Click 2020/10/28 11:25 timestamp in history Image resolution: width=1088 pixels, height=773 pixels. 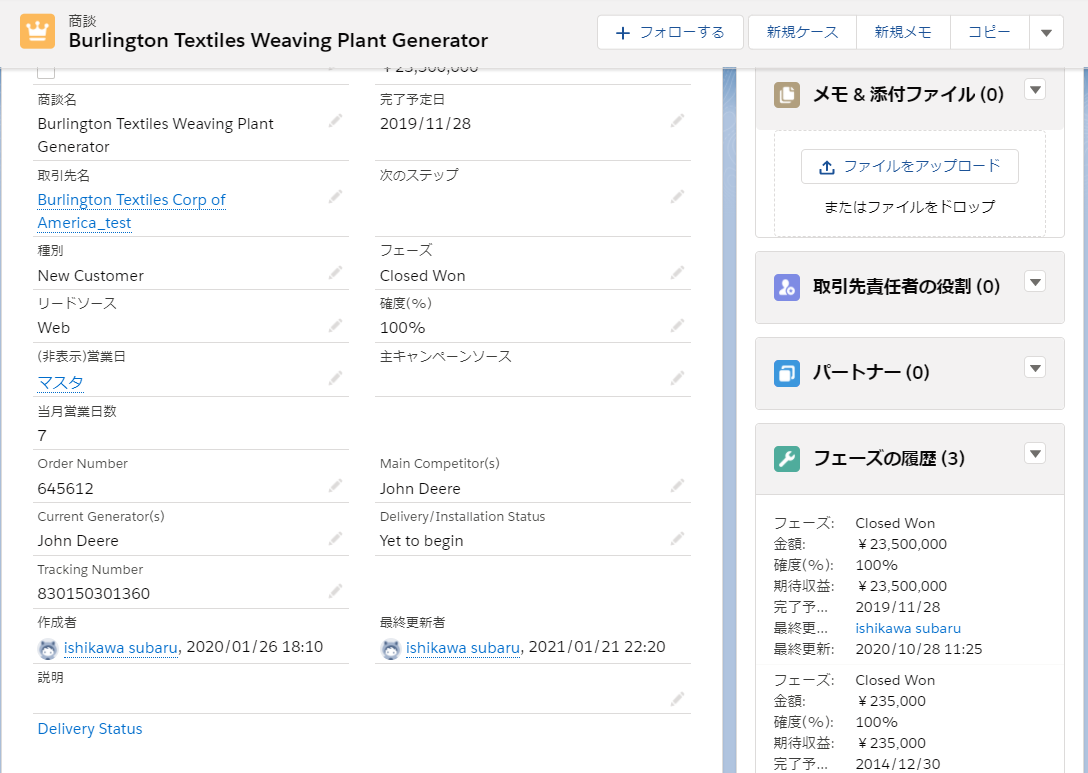tap(919, 649)
